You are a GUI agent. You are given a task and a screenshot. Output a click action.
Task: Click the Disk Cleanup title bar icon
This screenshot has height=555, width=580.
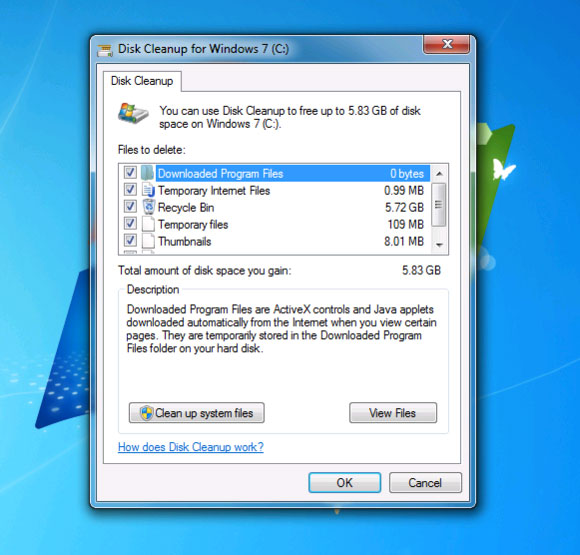[105, 50]
